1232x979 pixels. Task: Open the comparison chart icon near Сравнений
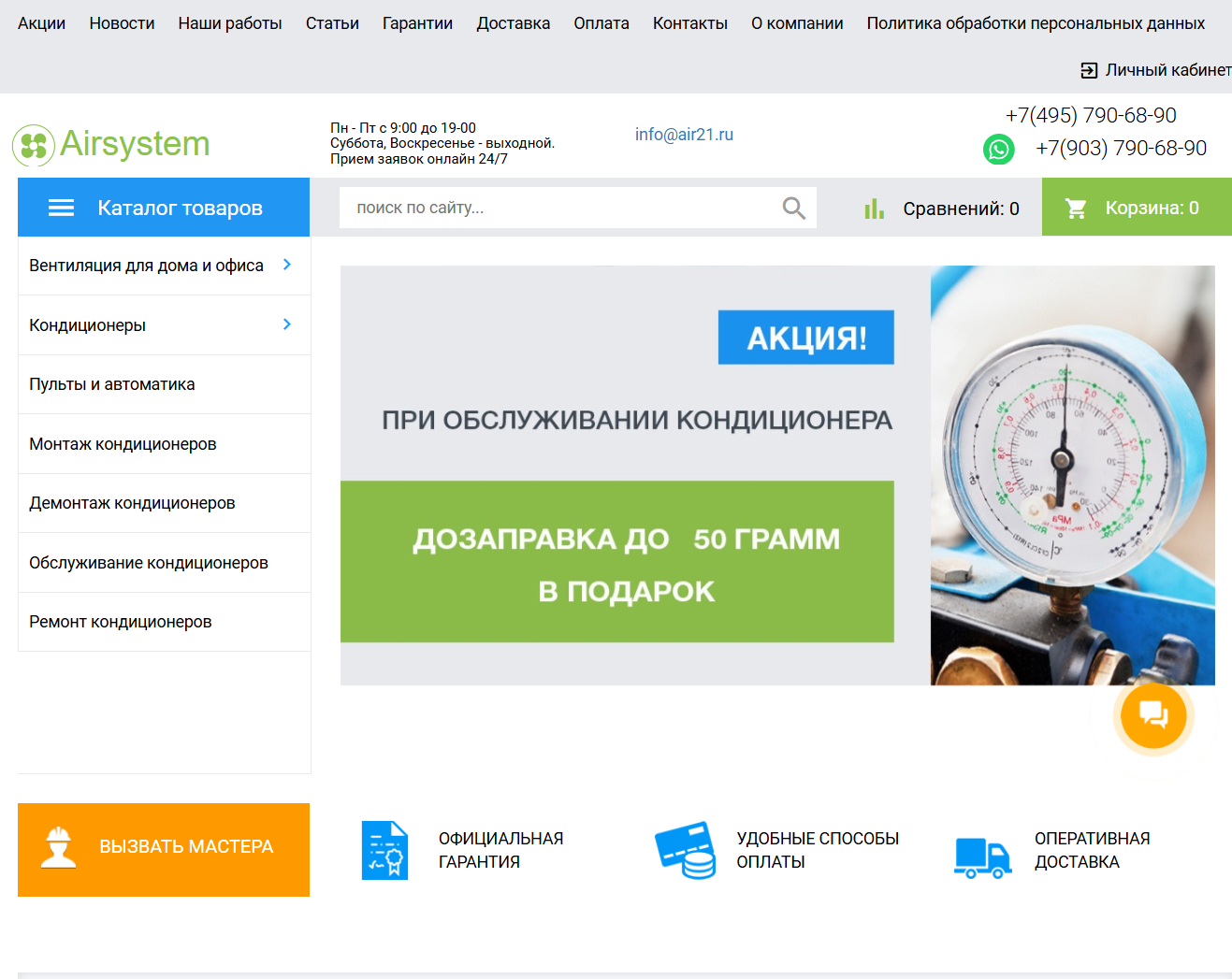pyautogui.click(x=874, y=208)
